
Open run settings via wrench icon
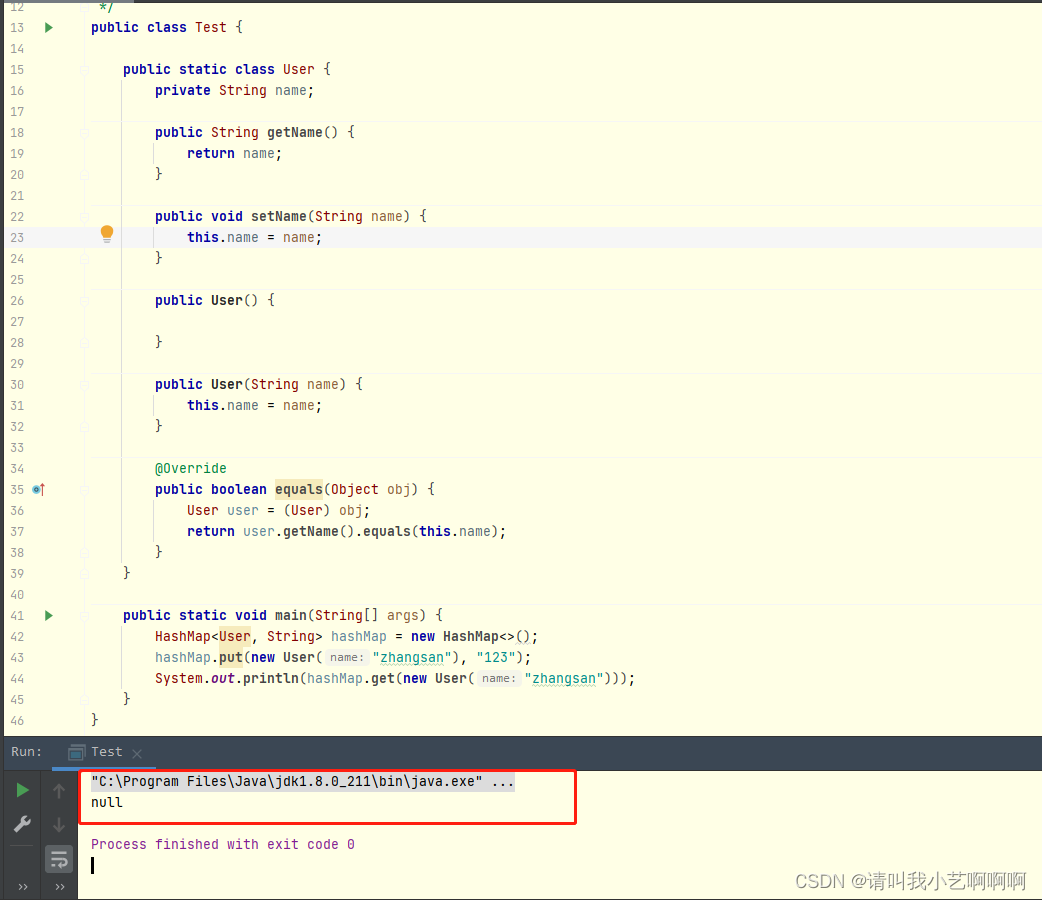pyautogui.click(x=22, y=824)
